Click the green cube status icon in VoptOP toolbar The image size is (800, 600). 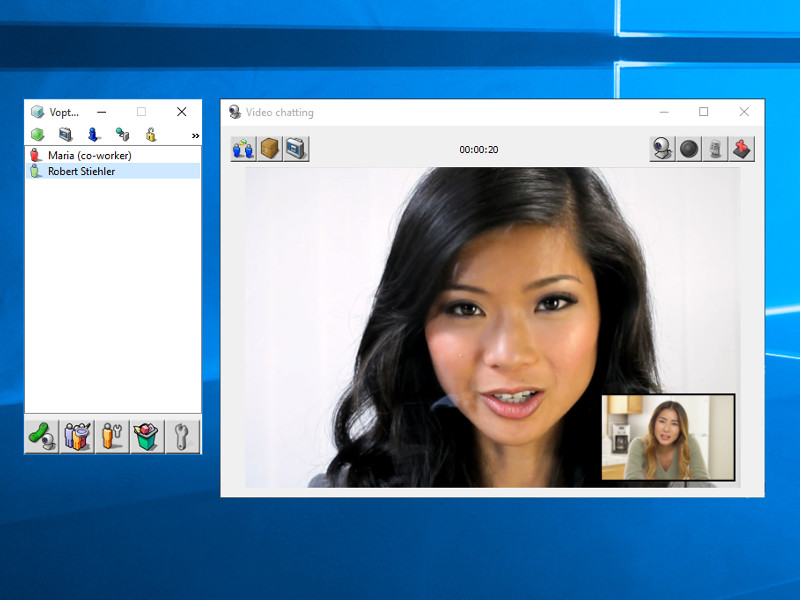[37, 135]
